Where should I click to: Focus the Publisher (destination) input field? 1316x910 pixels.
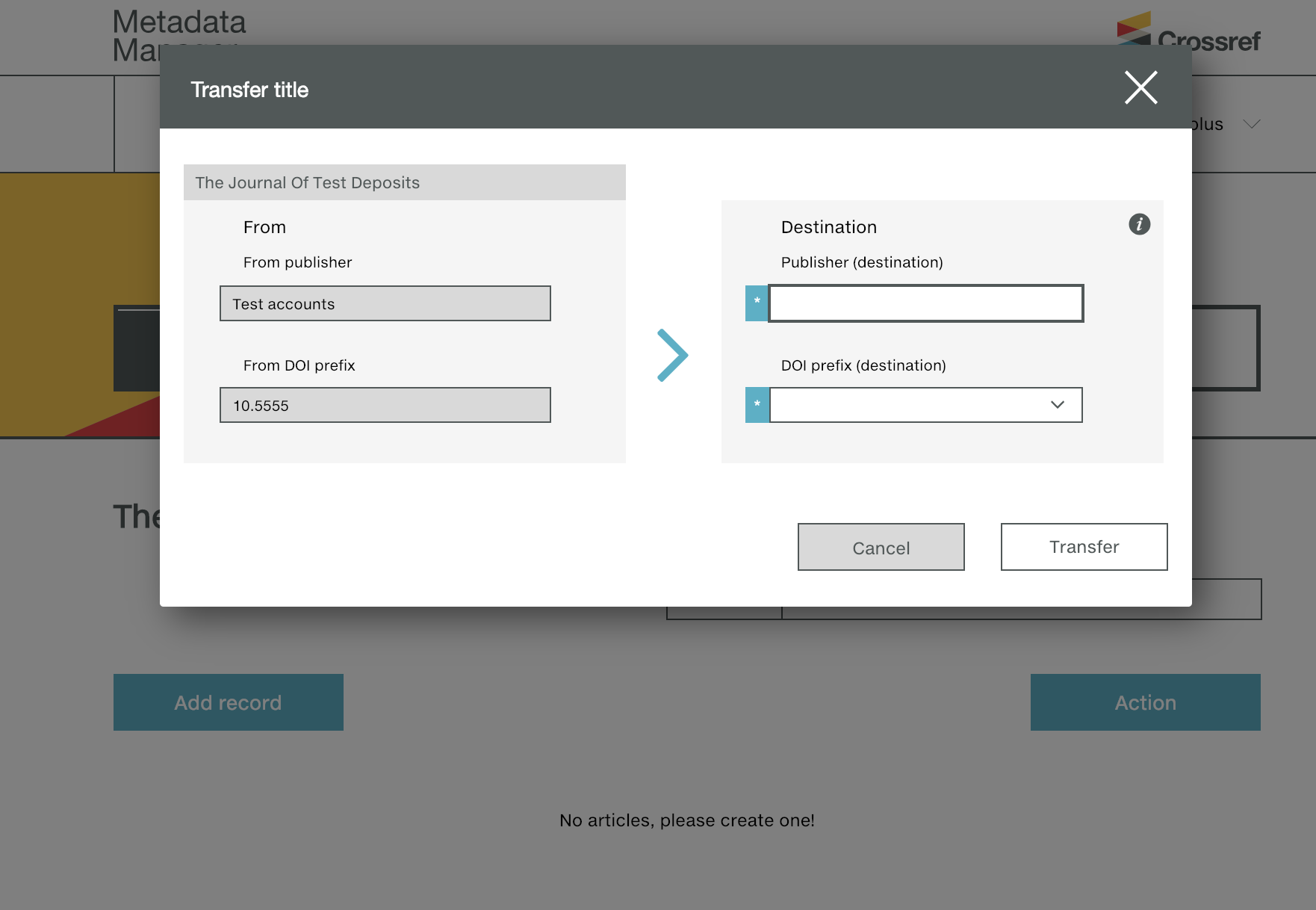(x=925, y=303)
